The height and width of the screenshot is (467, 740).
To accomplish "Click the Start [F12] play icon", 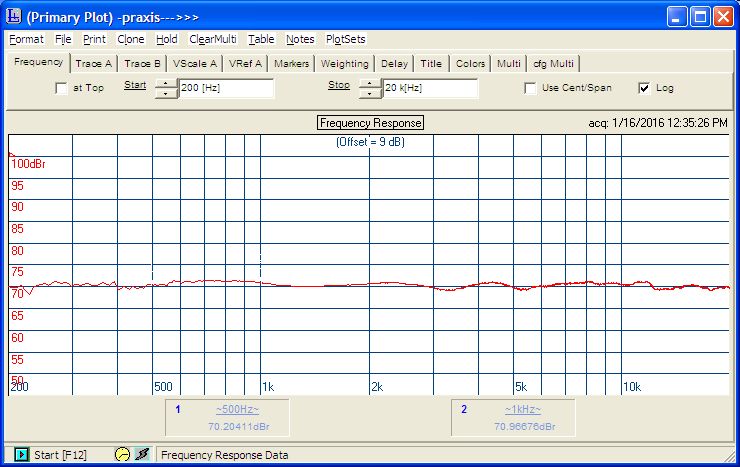I will 21,455.
